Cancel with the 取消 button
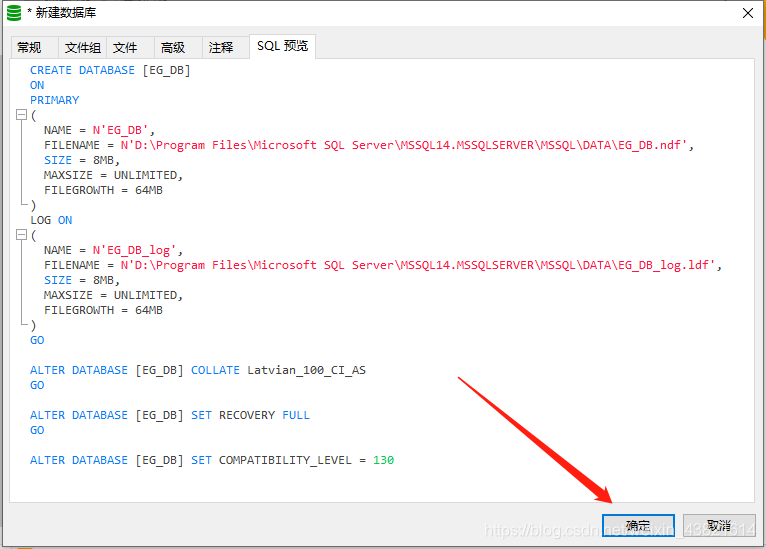This screenshot has width=766, height=549. pos(719,526)
